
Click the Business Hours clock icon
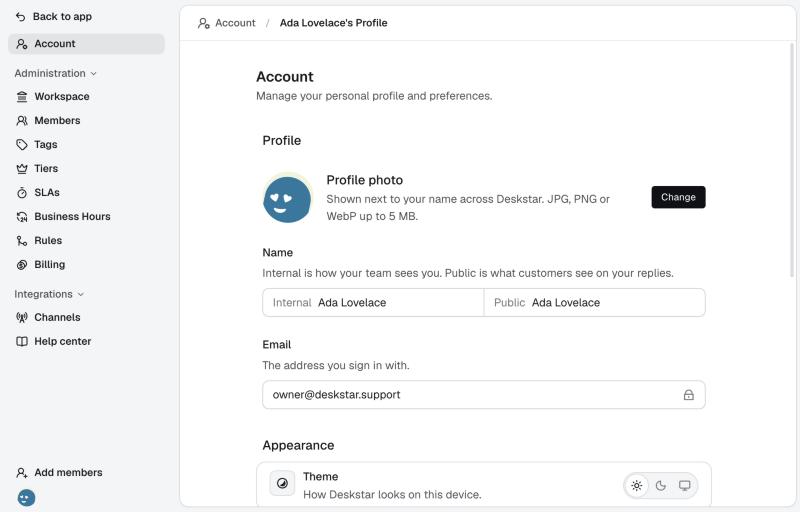pyautogui.click(x=21, y=217)
